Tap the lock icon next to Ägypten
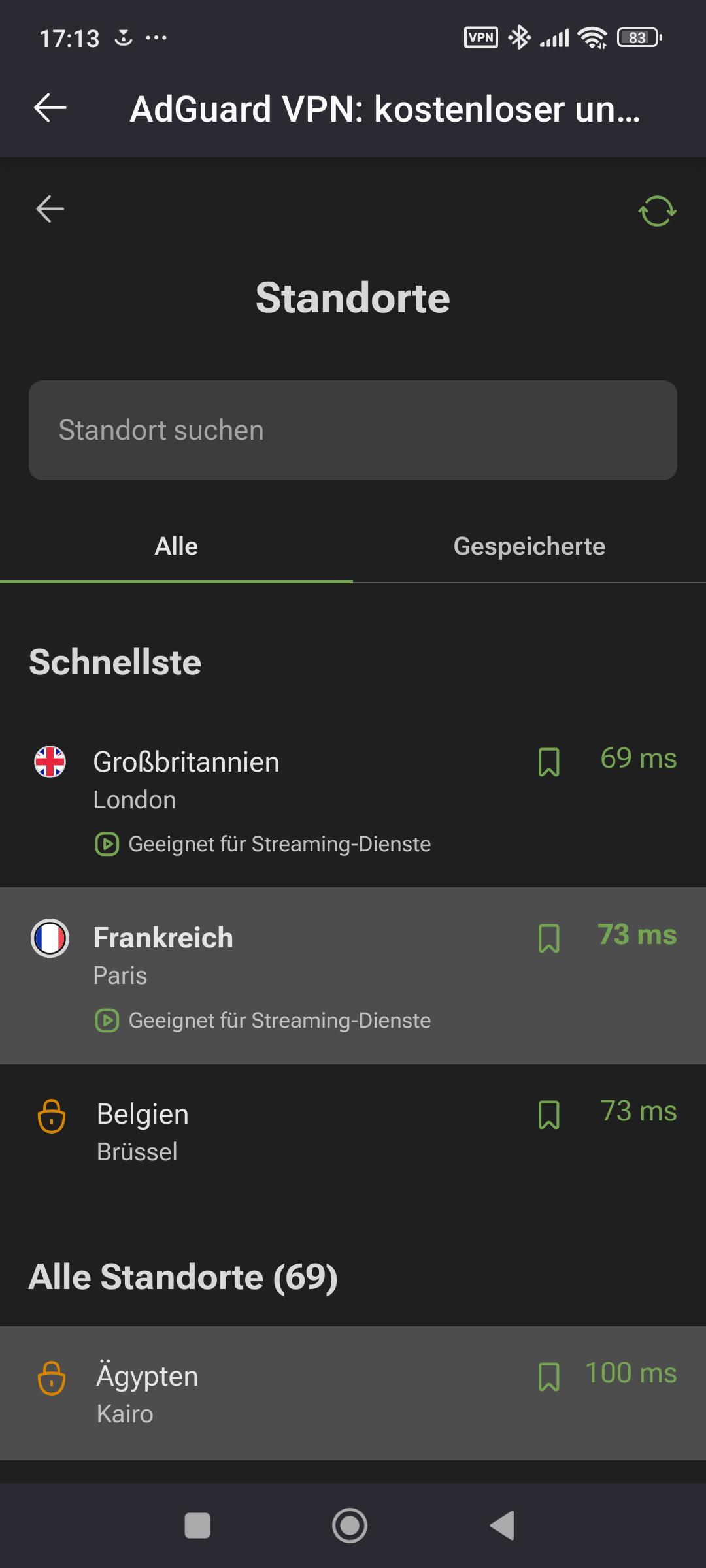The height and width of the screenshot is (1568, 706). [52, 1377]
